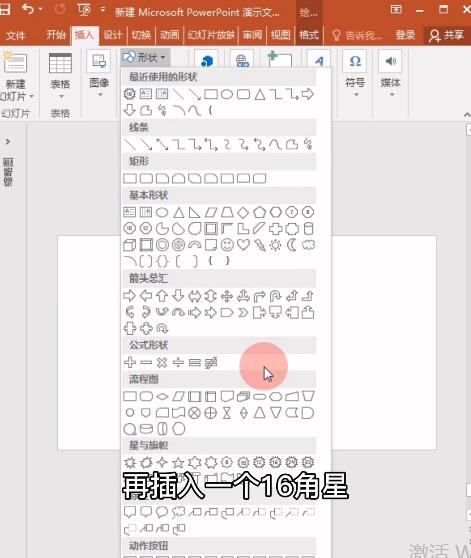Open the 形状 shapes dropdown
Image resolution: width=471 pixels, height=558 pixels.
pyautogui.click(x=145, y=57)
